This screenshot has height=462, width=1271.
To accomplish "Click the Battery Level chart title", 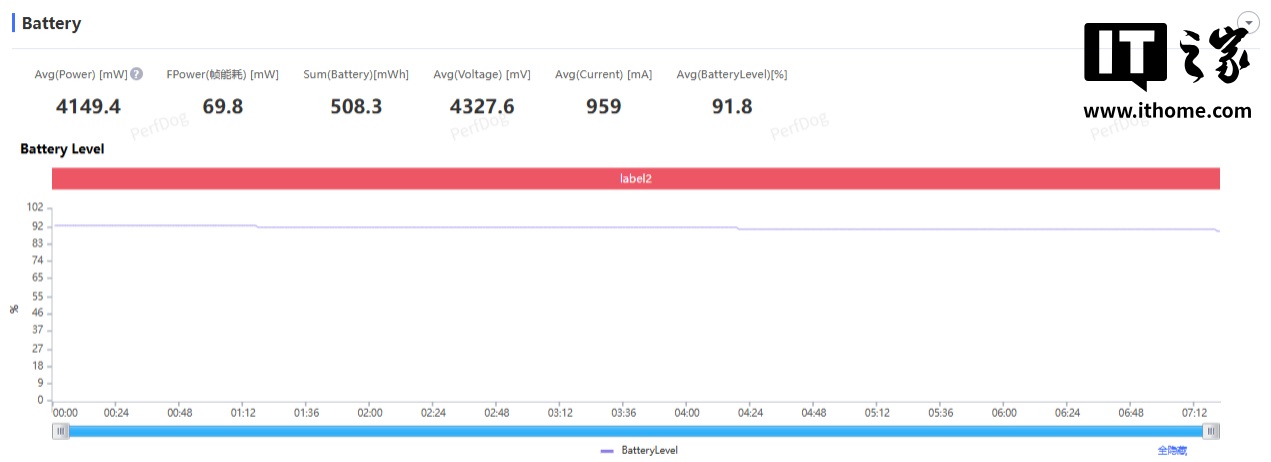I will click(62, 149).
